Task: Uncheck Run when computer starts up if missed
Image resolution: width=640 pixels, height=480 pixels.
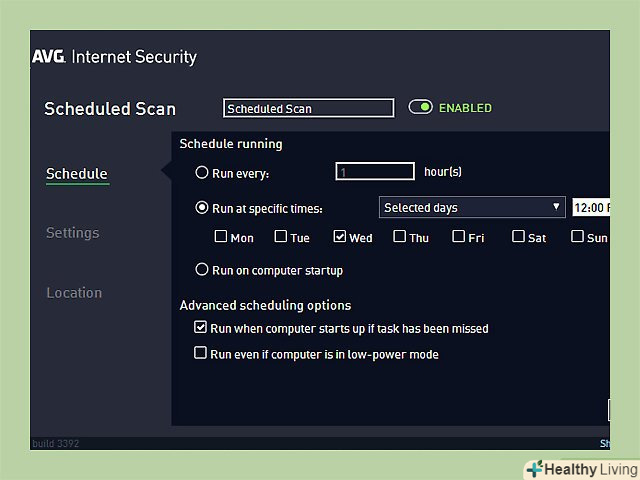Action: coord(200,327)
